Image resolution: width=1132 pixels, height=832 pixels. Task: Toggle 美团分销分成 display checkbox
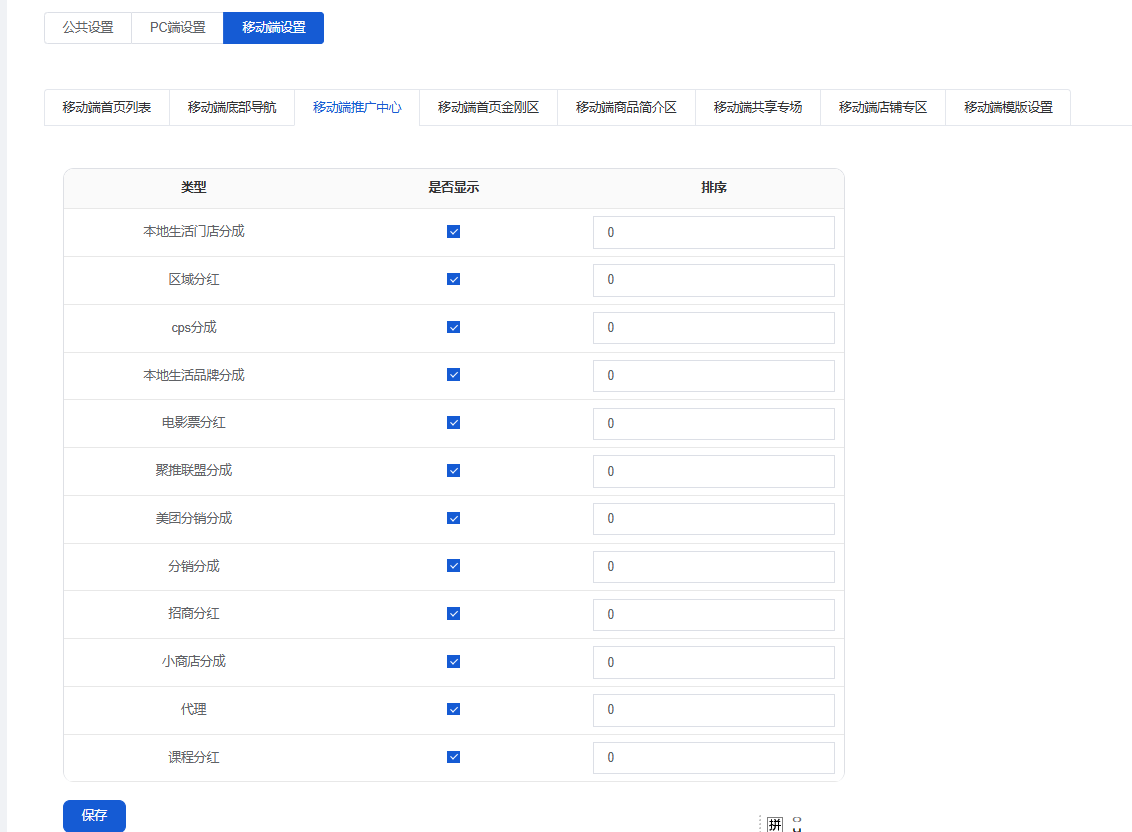click(453, 518)
